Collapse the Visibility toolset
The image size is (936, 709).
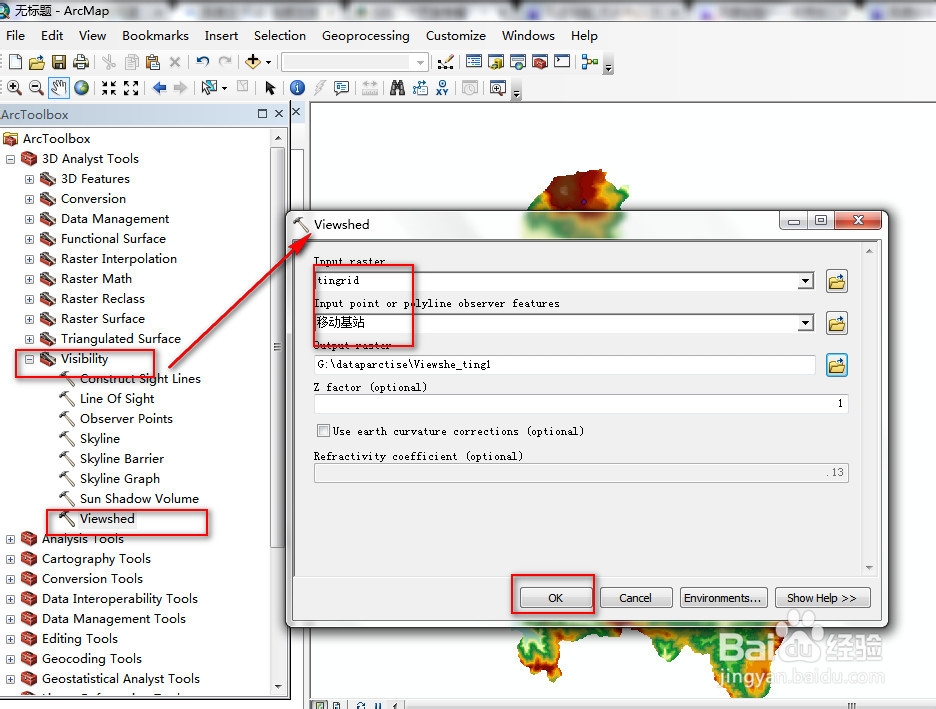29,359
